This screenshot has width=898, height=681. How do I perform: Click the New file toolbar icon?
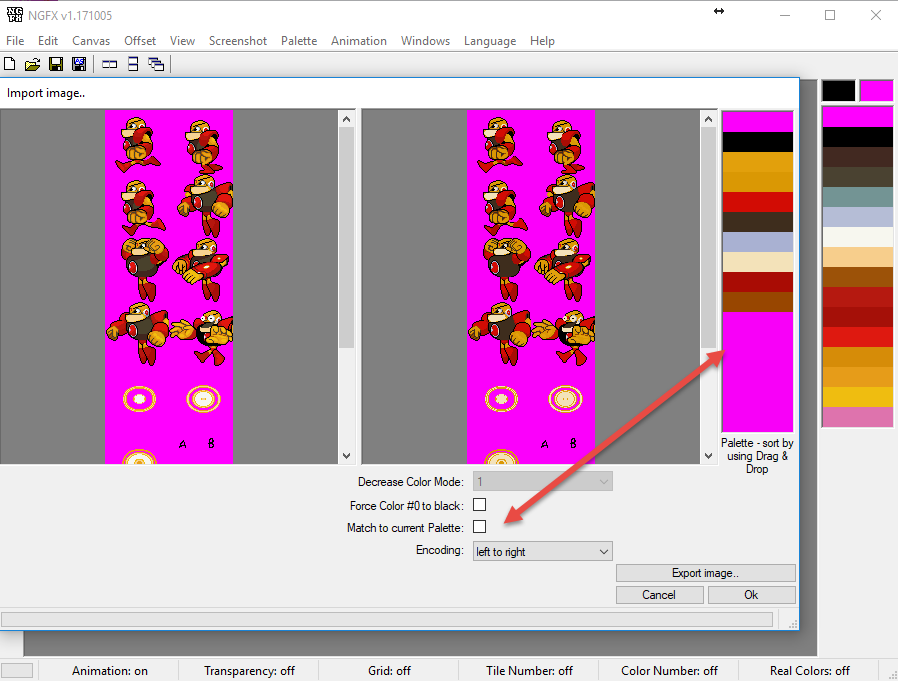click(11, 64)
